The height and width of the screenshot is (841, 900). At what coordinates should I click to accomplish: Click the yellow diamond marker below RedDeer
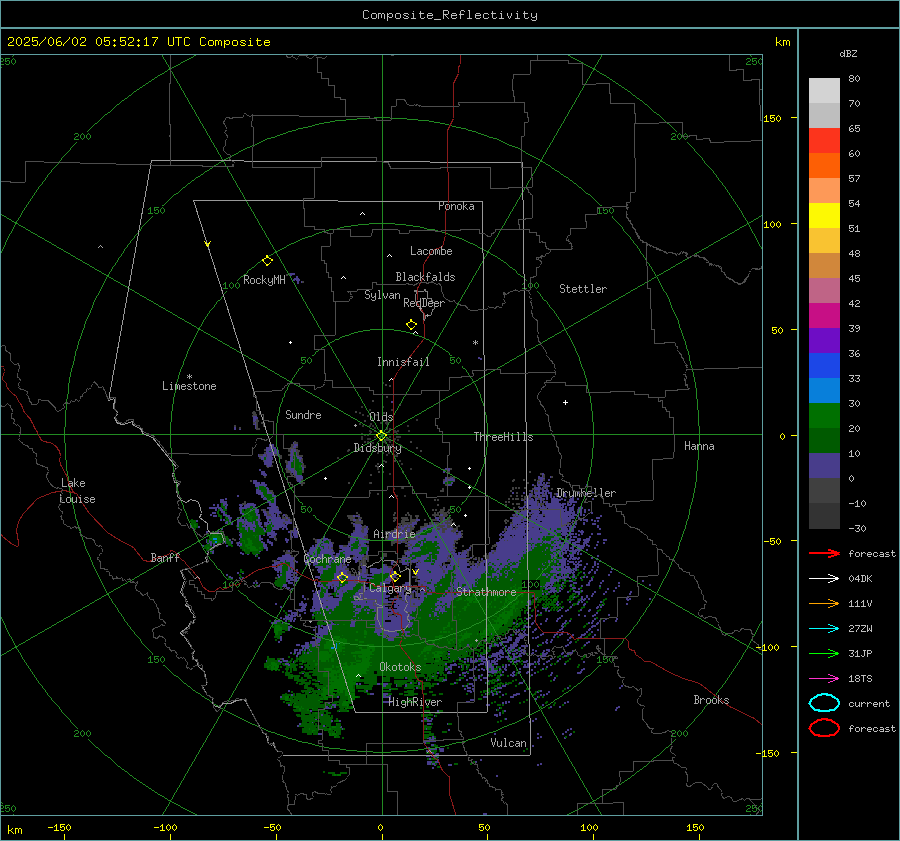411,325
